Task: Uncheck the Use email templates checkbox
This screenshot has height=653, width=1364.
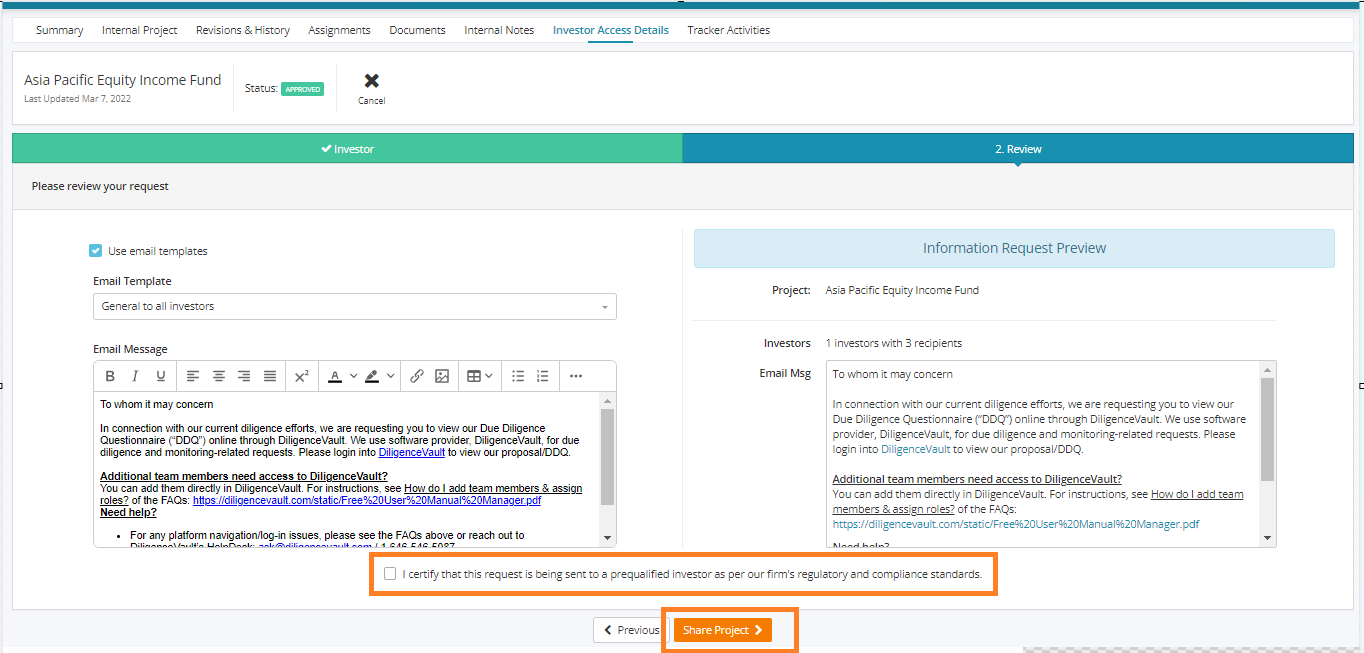Action: [95, 251]
